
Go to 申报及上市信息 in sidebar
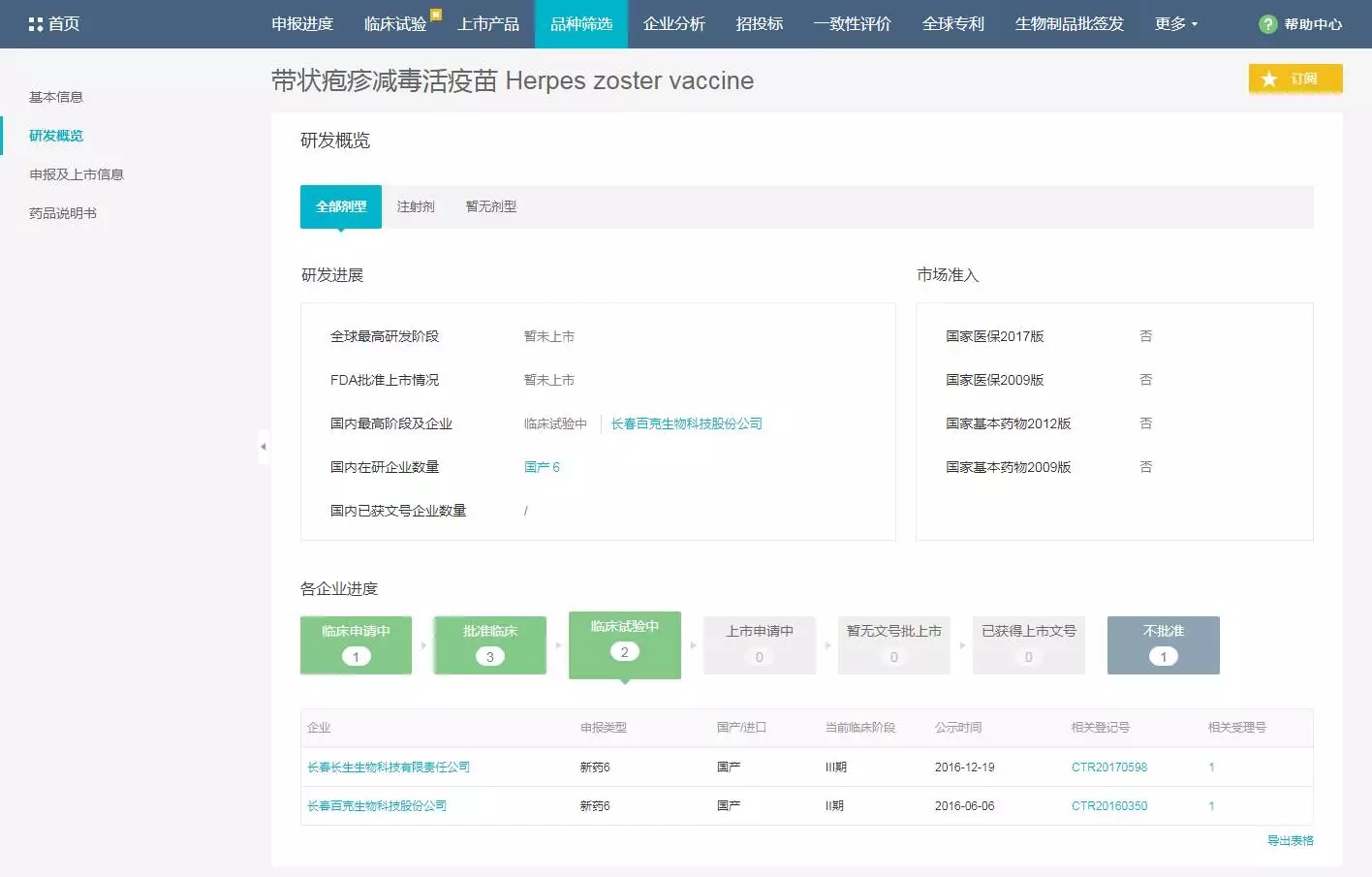77,174
